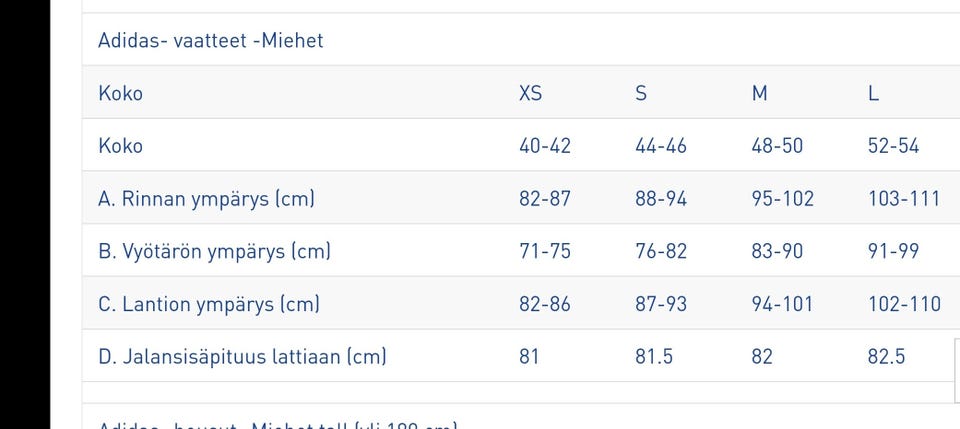Select the XS size column header
The width and height of the screenshot is (960, 429).
point(530,93)
